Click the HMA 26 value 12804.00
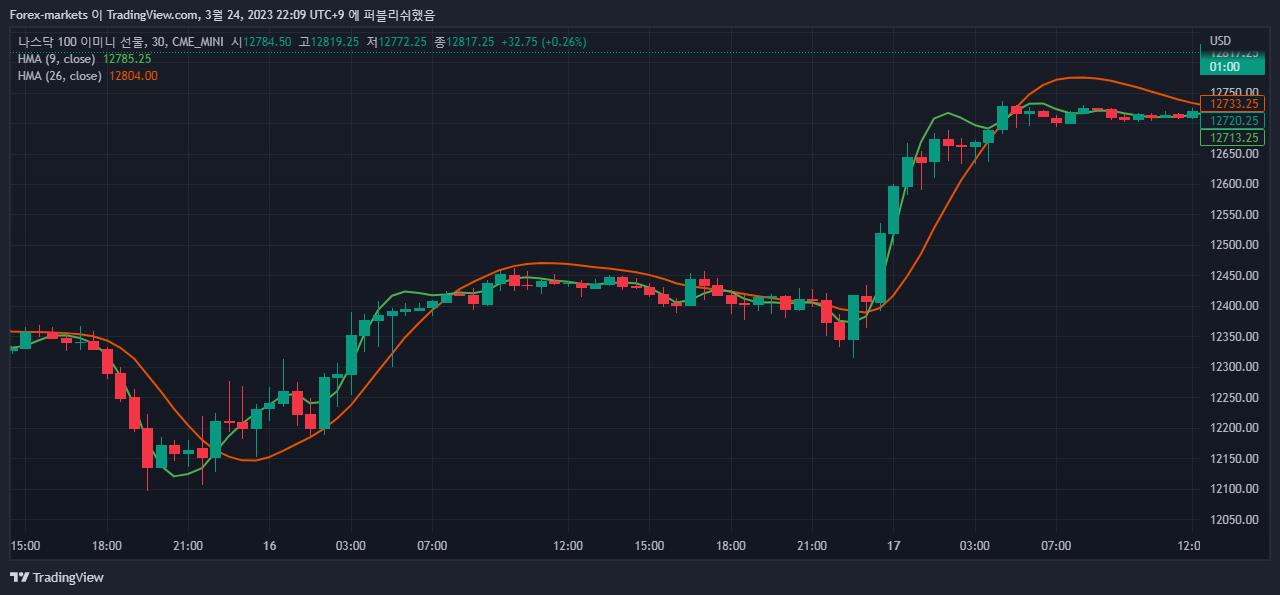Viewport: 1280px width, 595px height. click(133, 76)
